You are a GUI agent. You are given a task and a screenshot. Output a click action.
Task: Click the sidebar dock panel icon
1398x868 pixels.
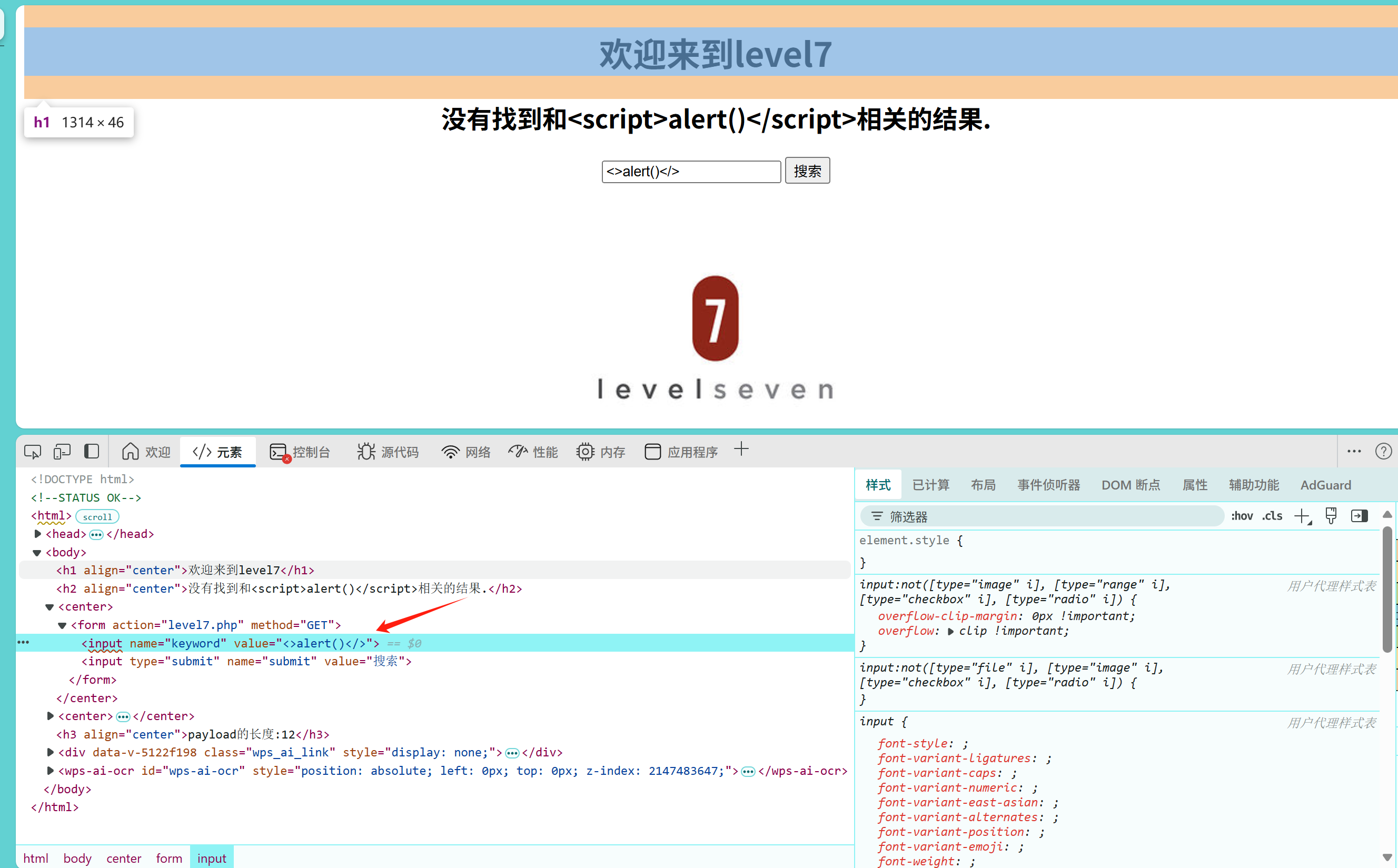click(x=91, y=451)
